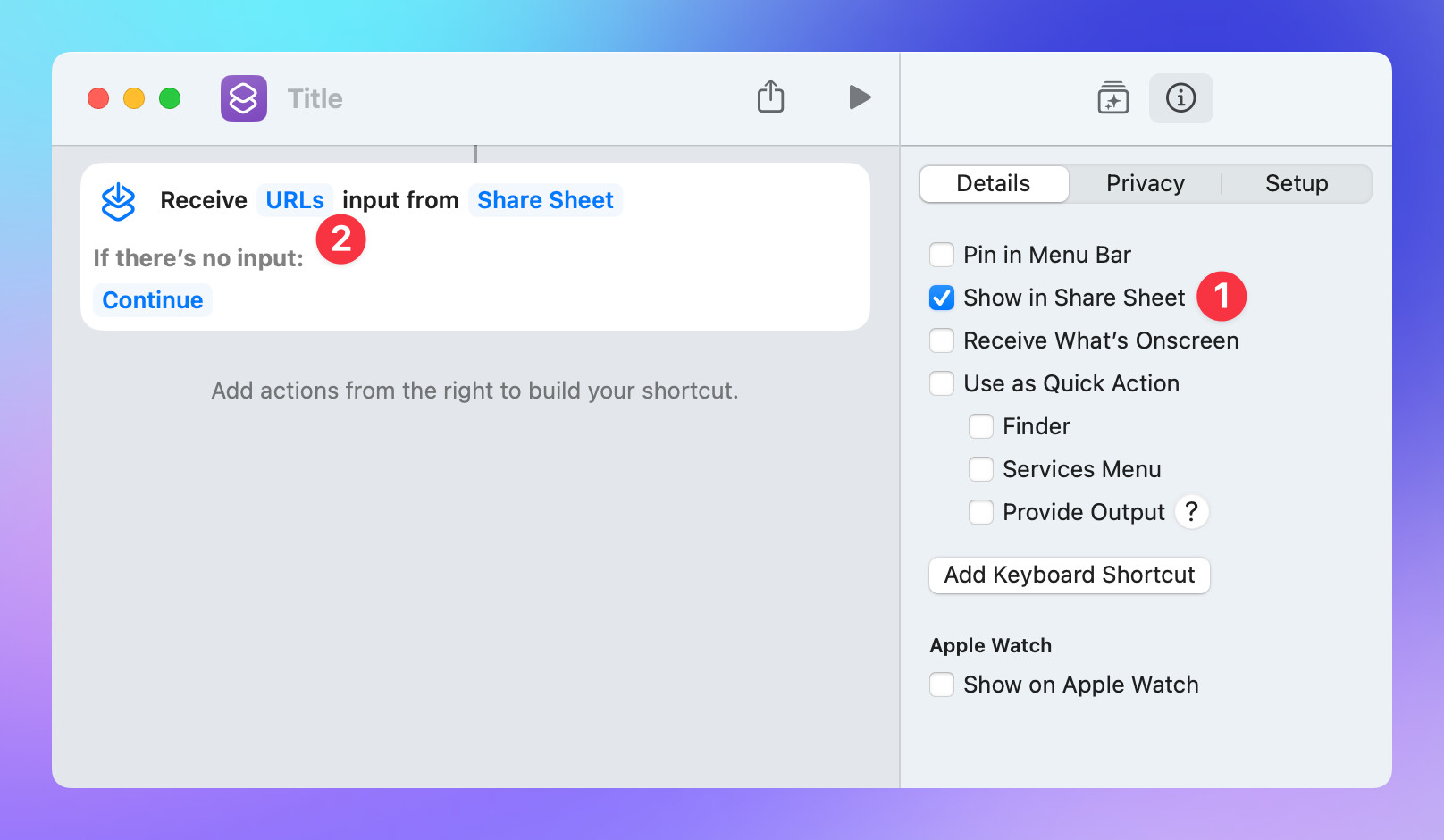Run the shortcut with the play button

859,97
